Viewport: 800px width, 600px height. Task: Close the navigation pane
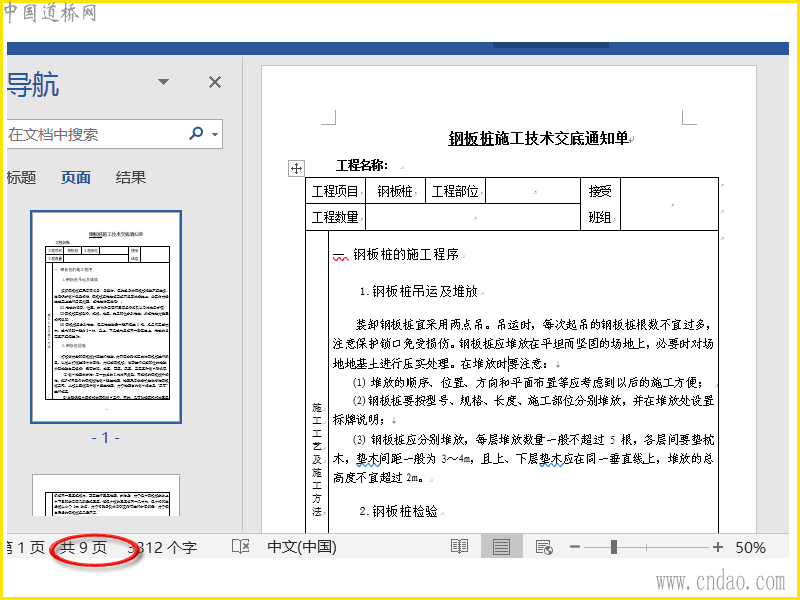(215, 82)
